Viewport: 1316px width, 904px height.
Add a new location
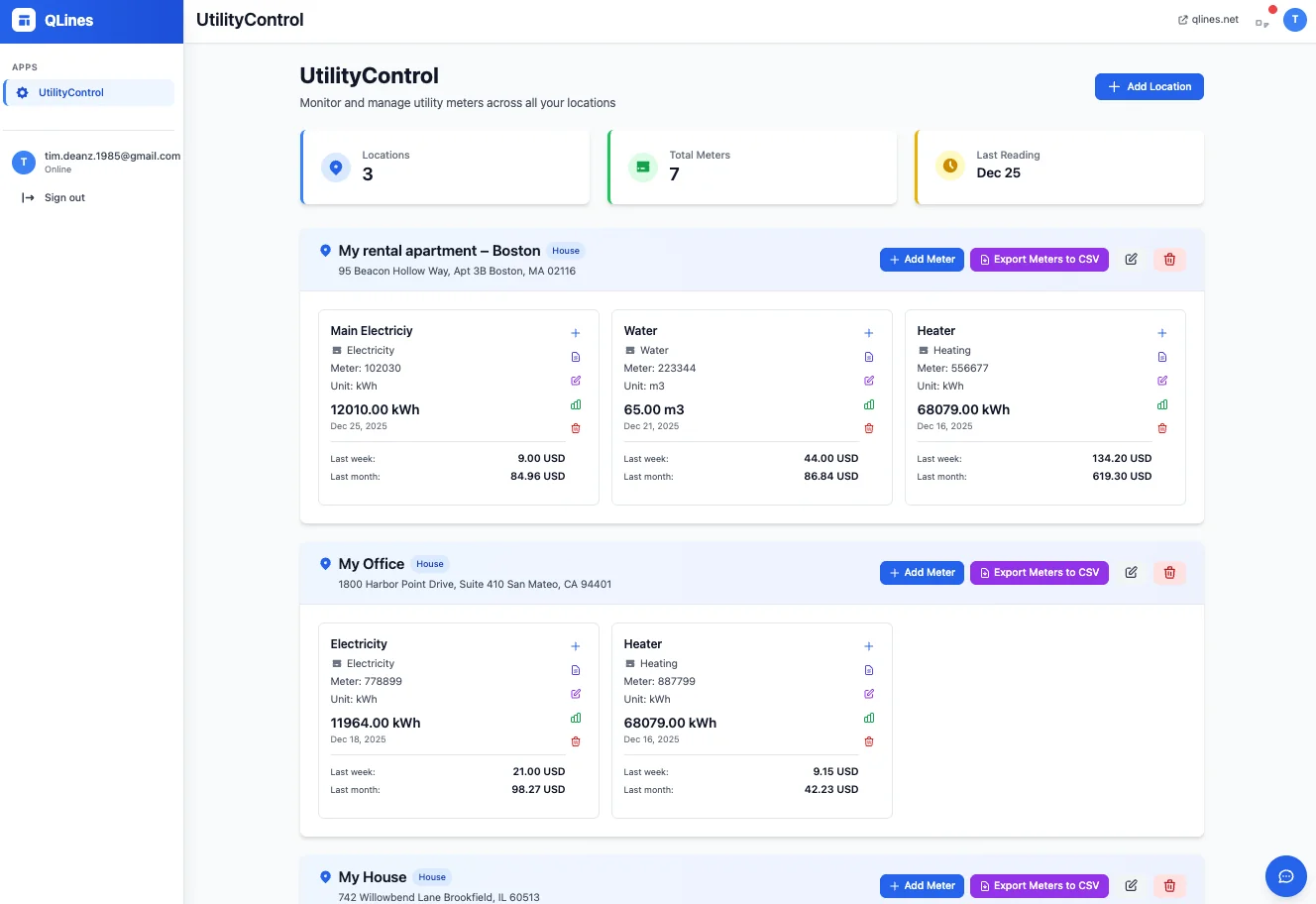tap(1150, 87)
